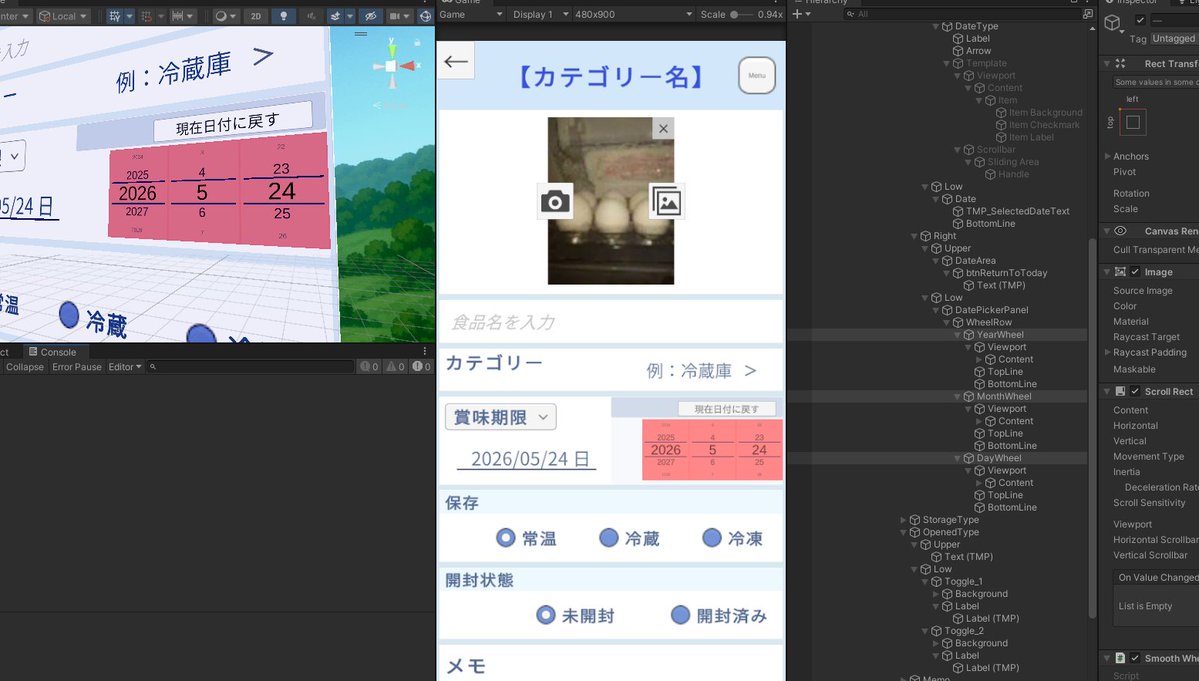Open category selector 例：冷蔵庫 >
The height and width of the screenshot is (681, 1199).
point(701,371)
